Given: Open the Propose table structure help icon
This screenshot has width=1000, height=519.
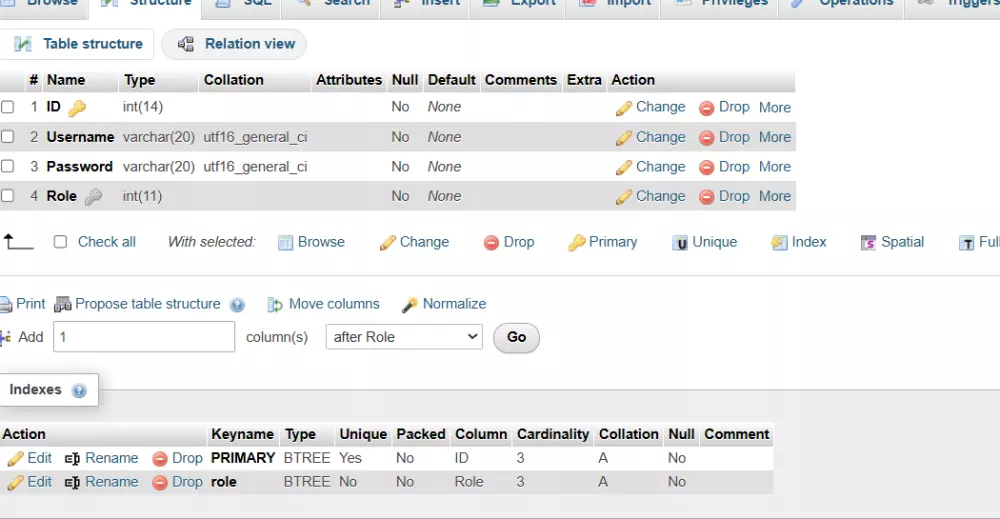Looking at the screenshot, I should (x=237, y=305).
